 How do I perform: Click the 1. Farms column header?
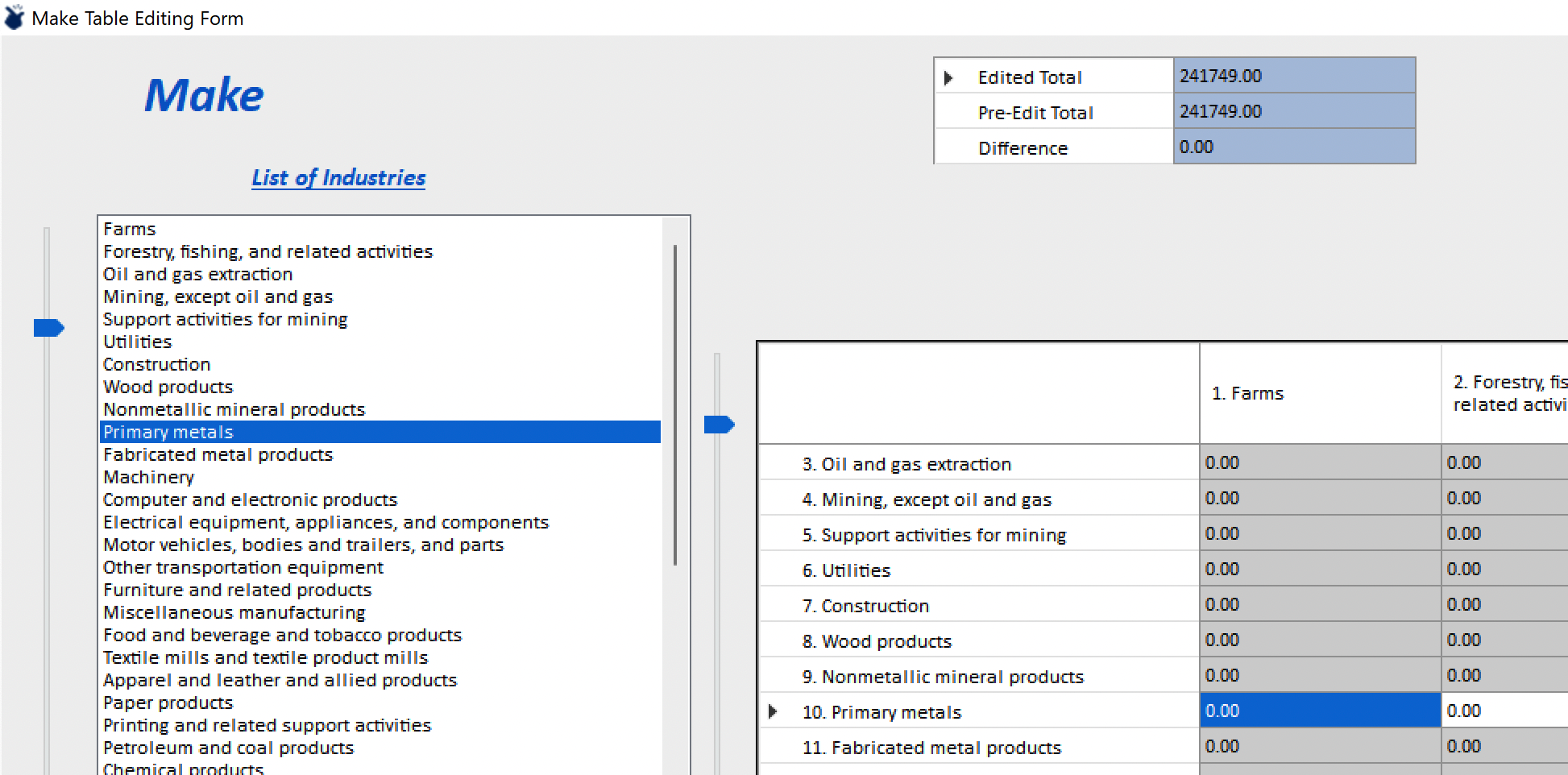tap(1320, 393)
